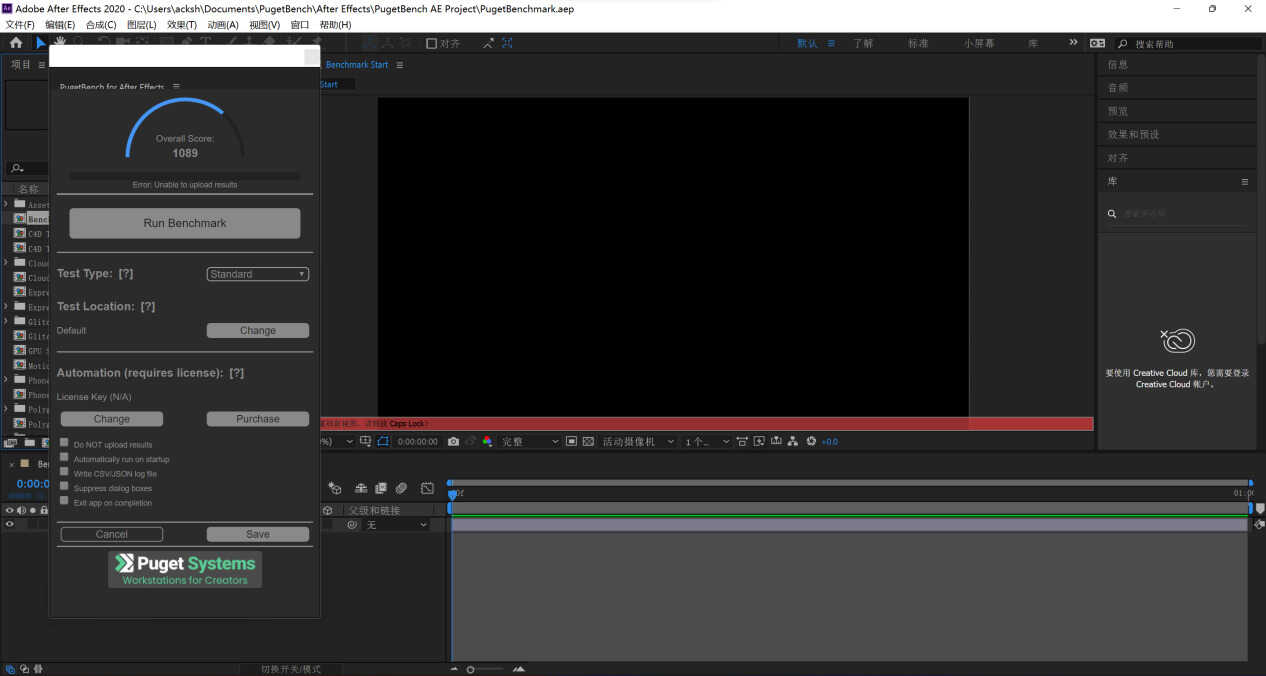Screen dimensions: 1266x676
Task: Click the Save button
Action: pyautogui.click(x=258, y=534)
